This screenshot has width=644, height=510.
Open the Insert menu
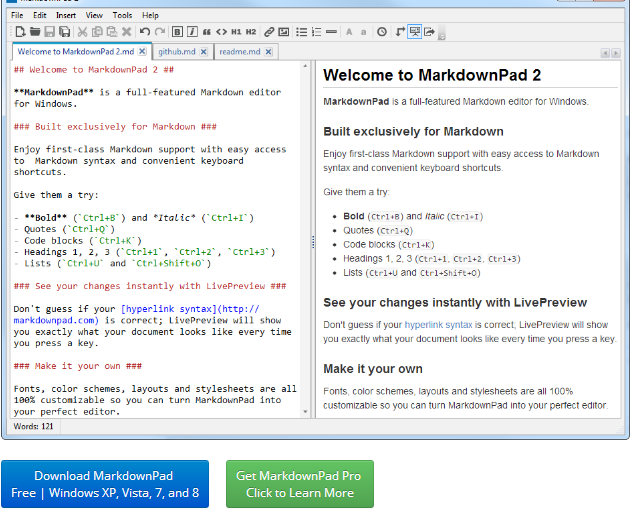click(x=66, y=15)
